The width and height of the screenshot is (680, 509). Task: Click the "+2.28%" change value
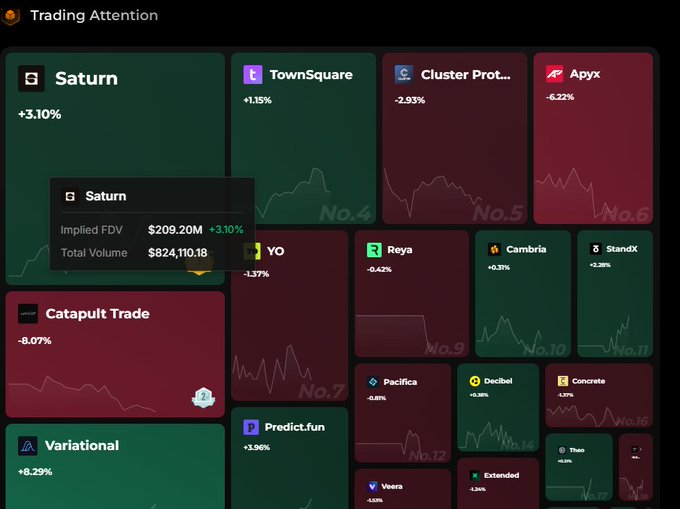600,265
